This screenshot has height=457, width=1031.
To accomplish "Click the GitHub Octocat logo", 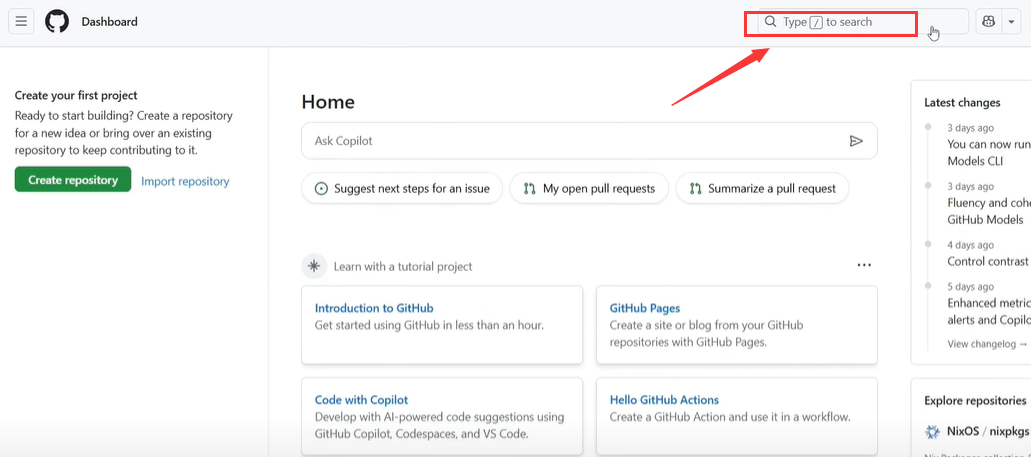I will click(57, 22).
